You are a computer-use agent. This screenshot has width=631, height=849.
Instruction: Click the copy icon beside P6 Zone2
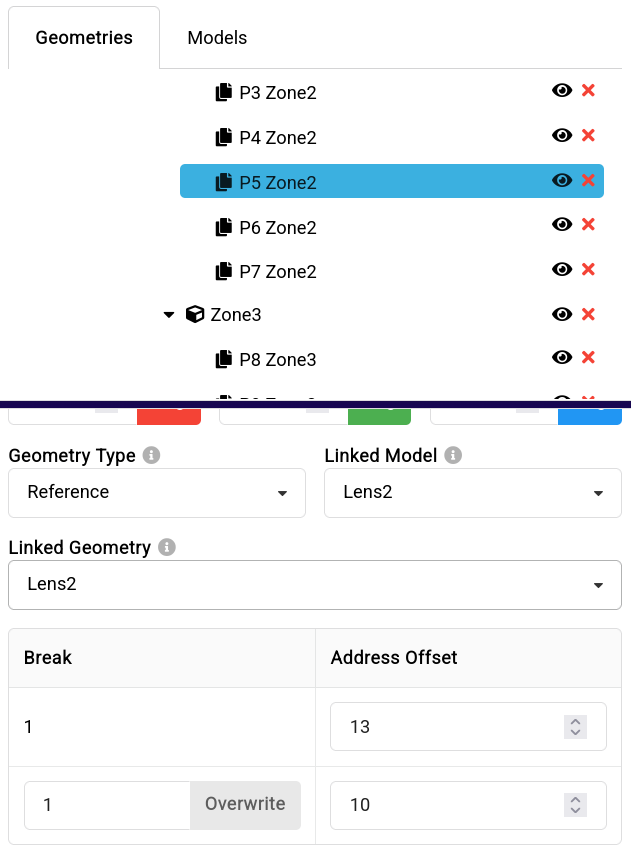224,227
